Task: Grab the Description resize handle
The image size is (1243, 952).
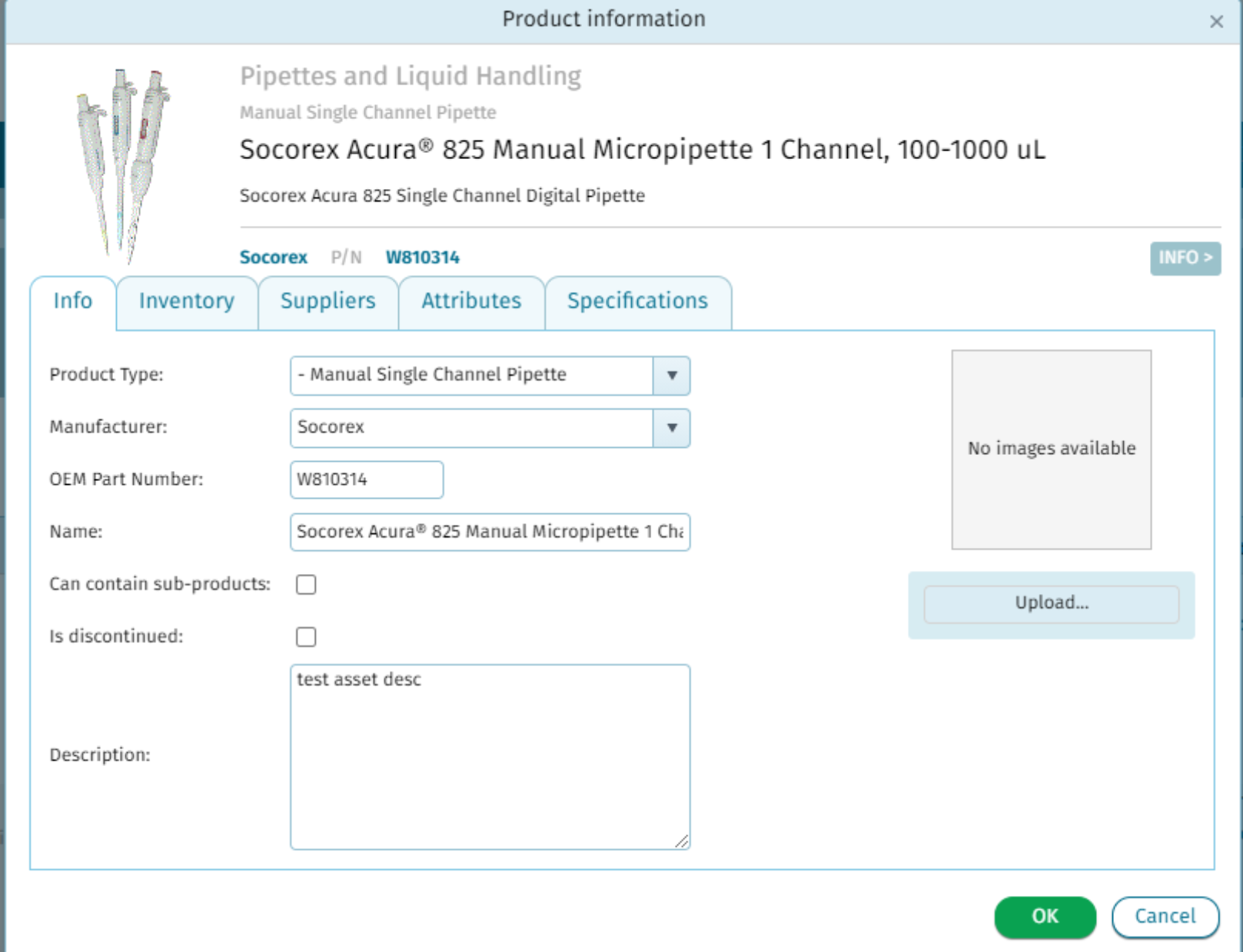Action: point(682,841)
